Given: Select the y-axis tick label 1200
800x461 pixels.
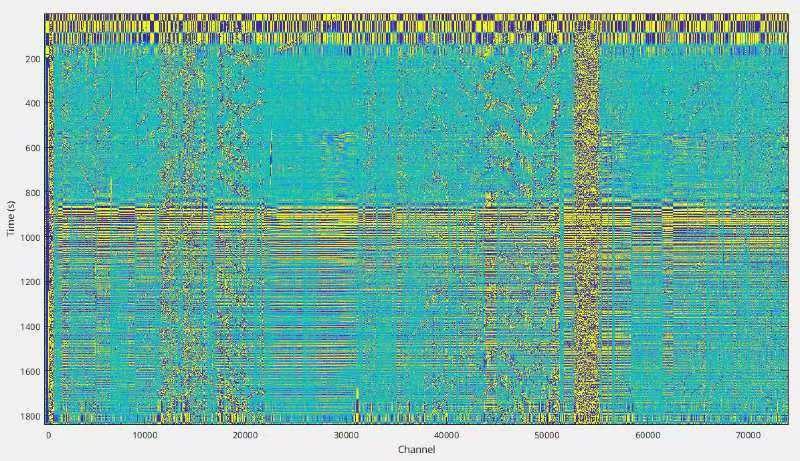Looking at the screenshot, I should click(x=30, y=282).
